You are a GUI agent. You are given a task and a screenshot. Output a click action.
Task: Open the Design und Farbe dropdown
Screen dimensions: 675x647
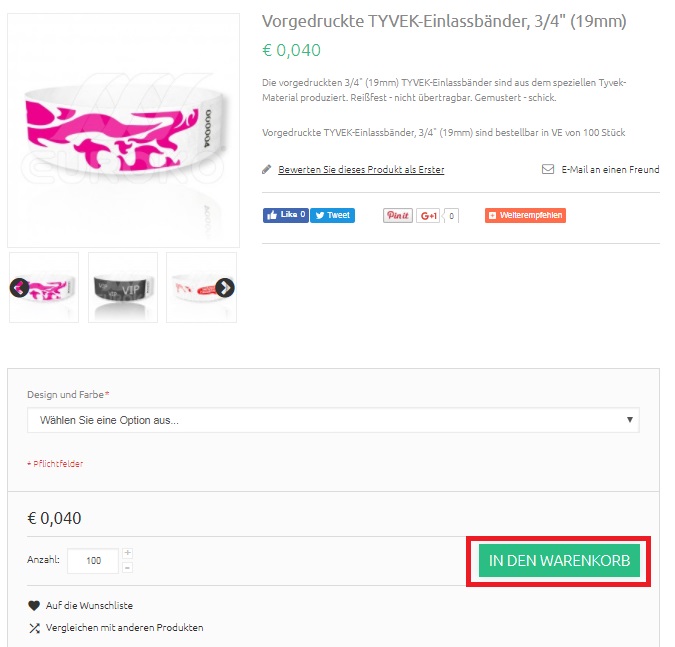333,420
